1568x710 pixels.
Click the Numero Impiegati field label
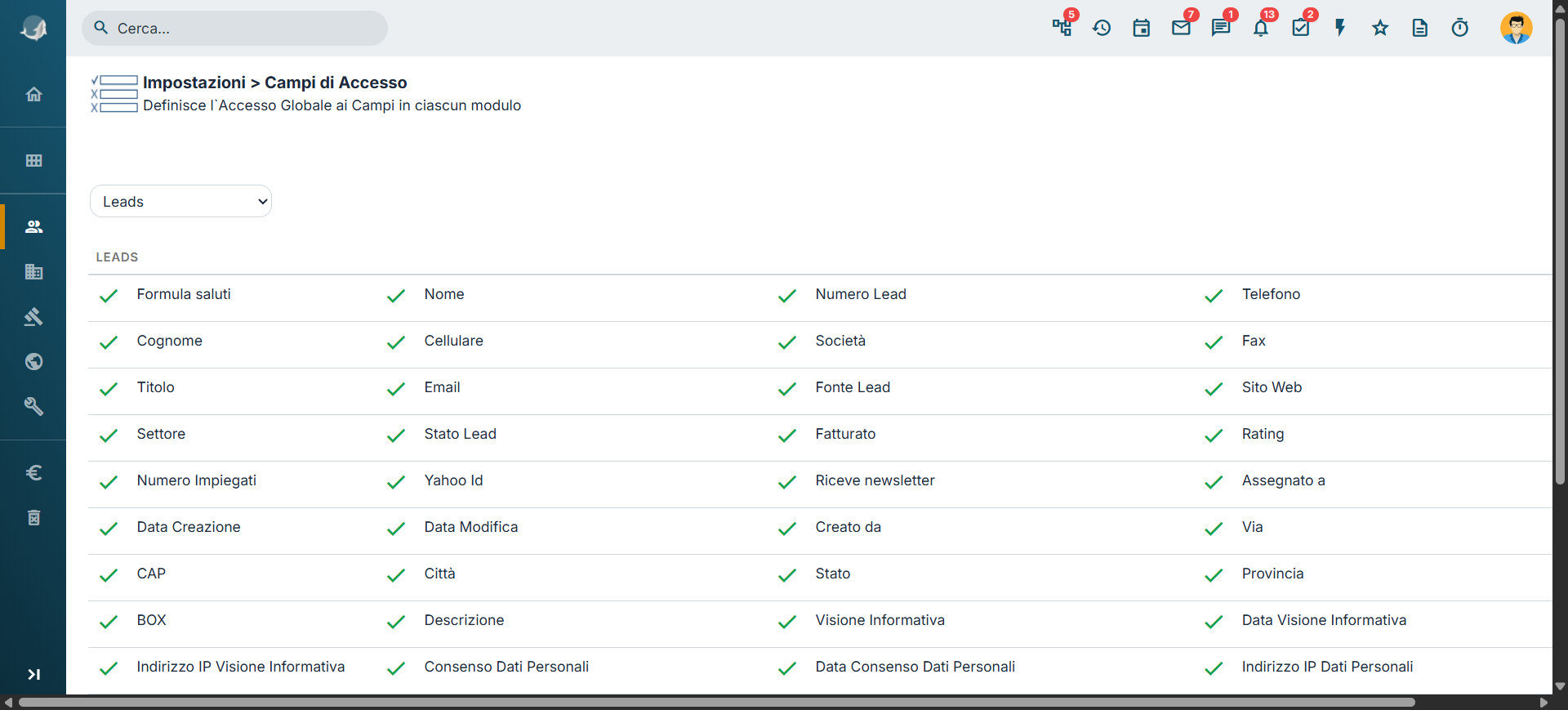pos(197,480)
